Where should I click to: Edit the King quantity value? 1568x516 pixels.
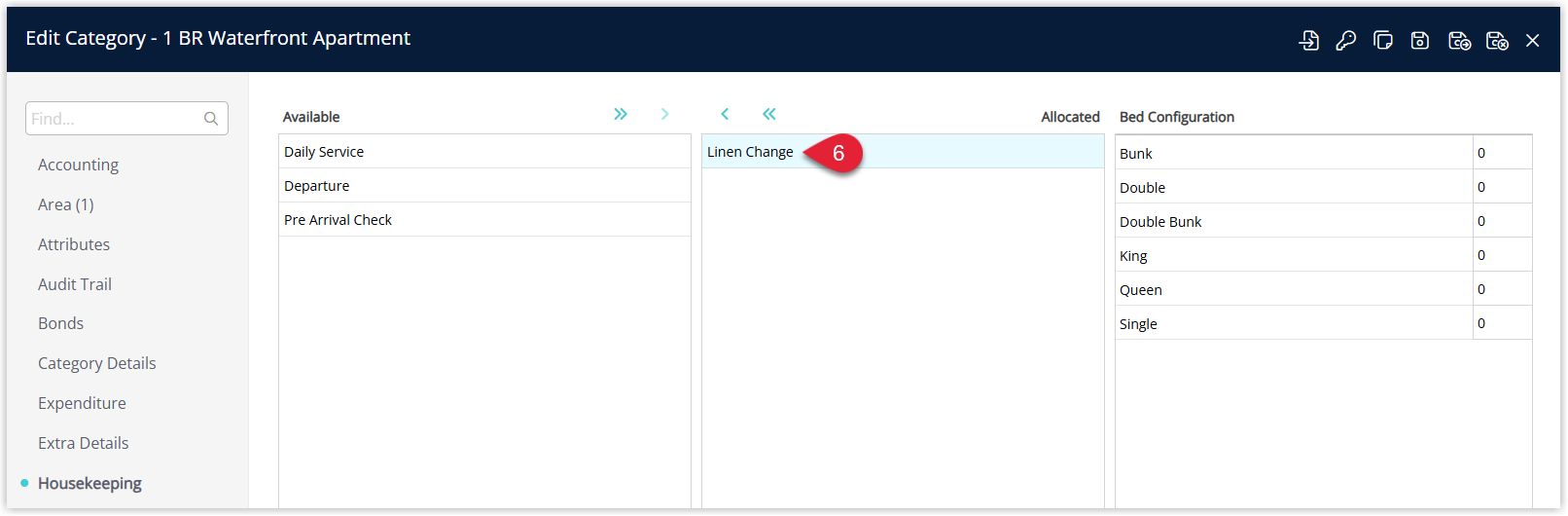pos(1503,255)
